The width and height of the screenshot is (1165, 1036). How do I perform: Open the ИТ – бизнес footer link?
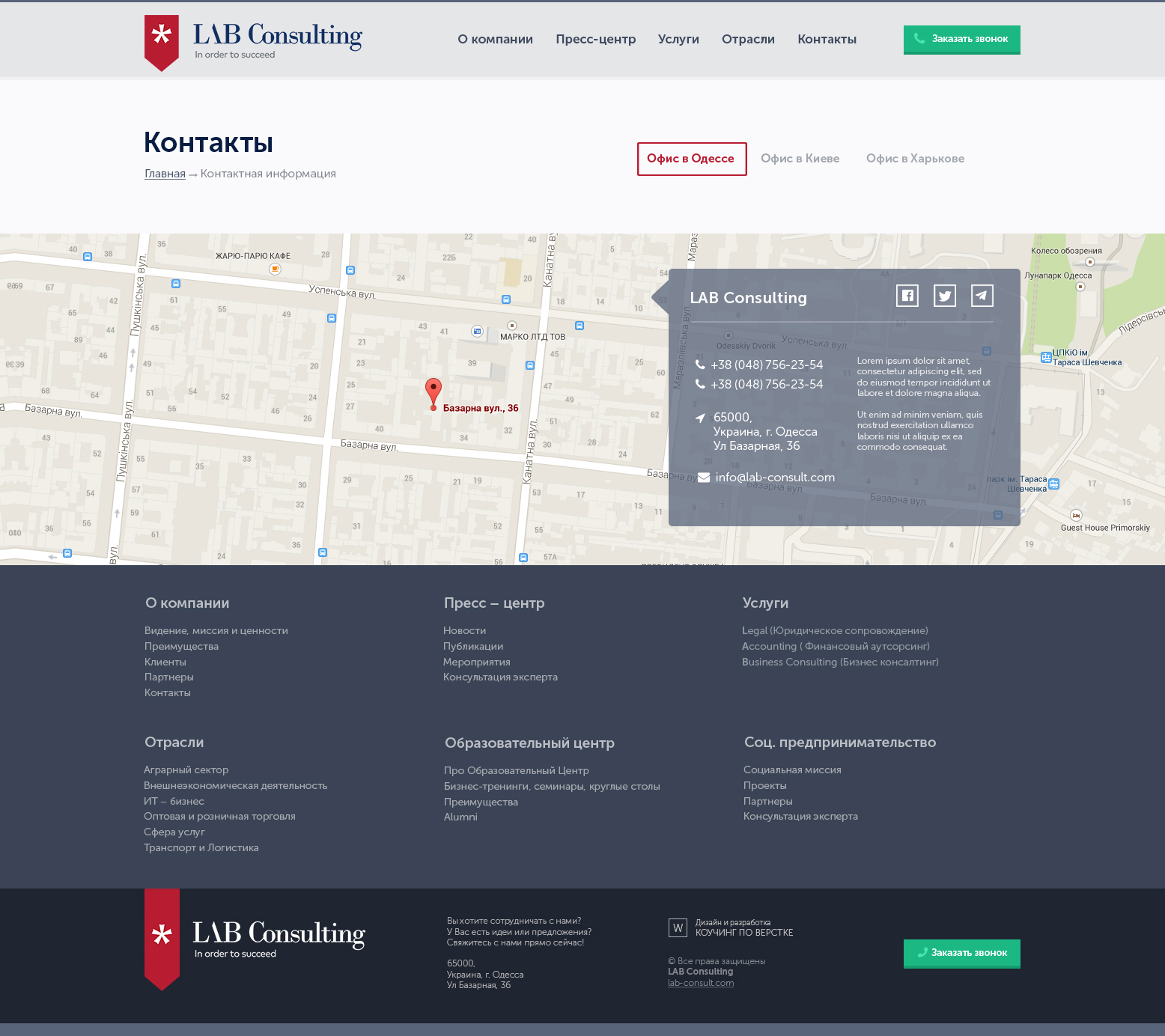[x=174, y=802]
